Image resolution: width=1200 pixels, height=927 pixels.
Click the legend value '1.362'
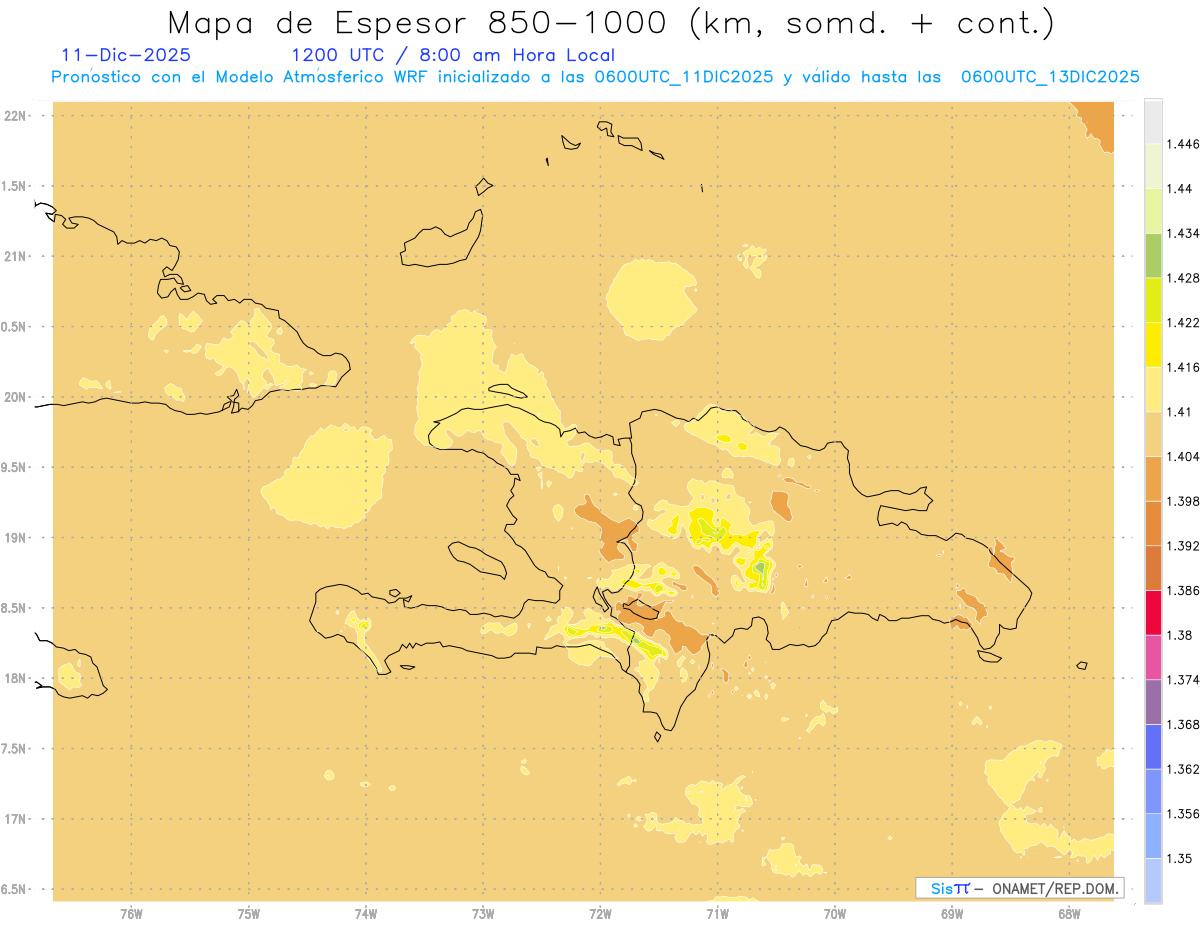(1182, 769)
